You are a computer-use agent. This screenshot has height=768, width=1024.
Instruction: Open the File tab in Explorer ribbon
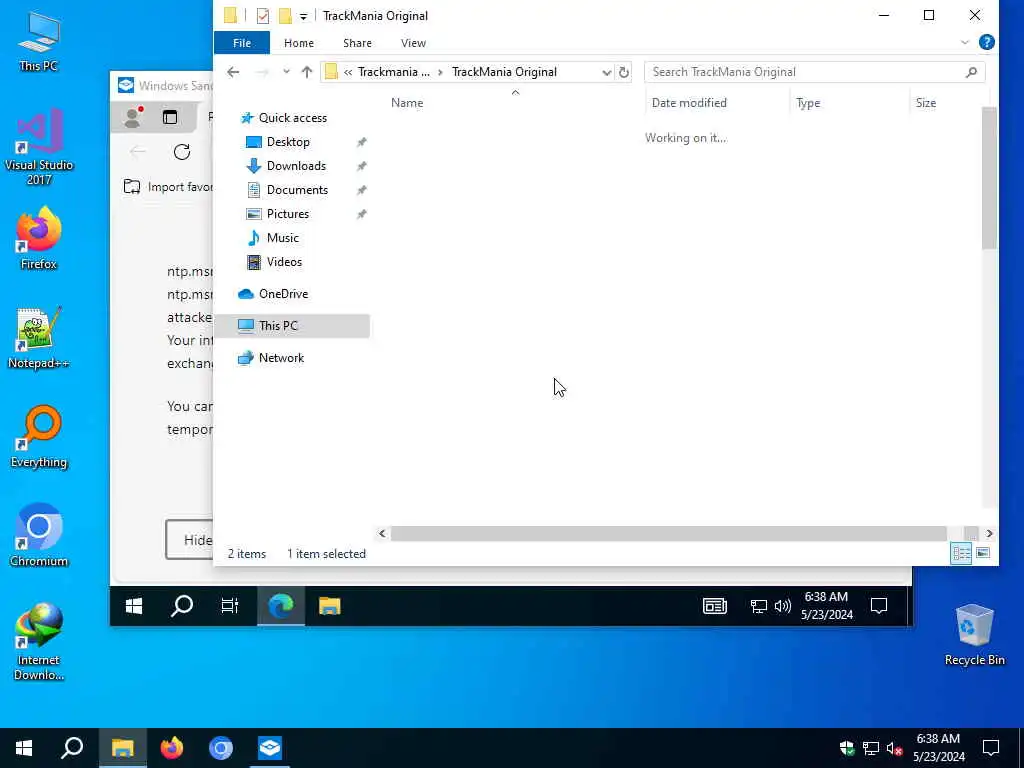tap(242, 43)
